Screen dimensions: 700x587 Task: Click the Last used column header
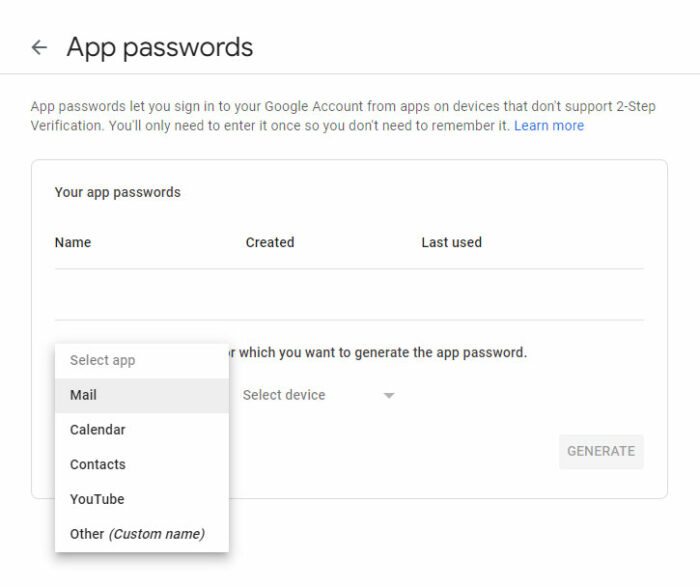click(451, 242)
